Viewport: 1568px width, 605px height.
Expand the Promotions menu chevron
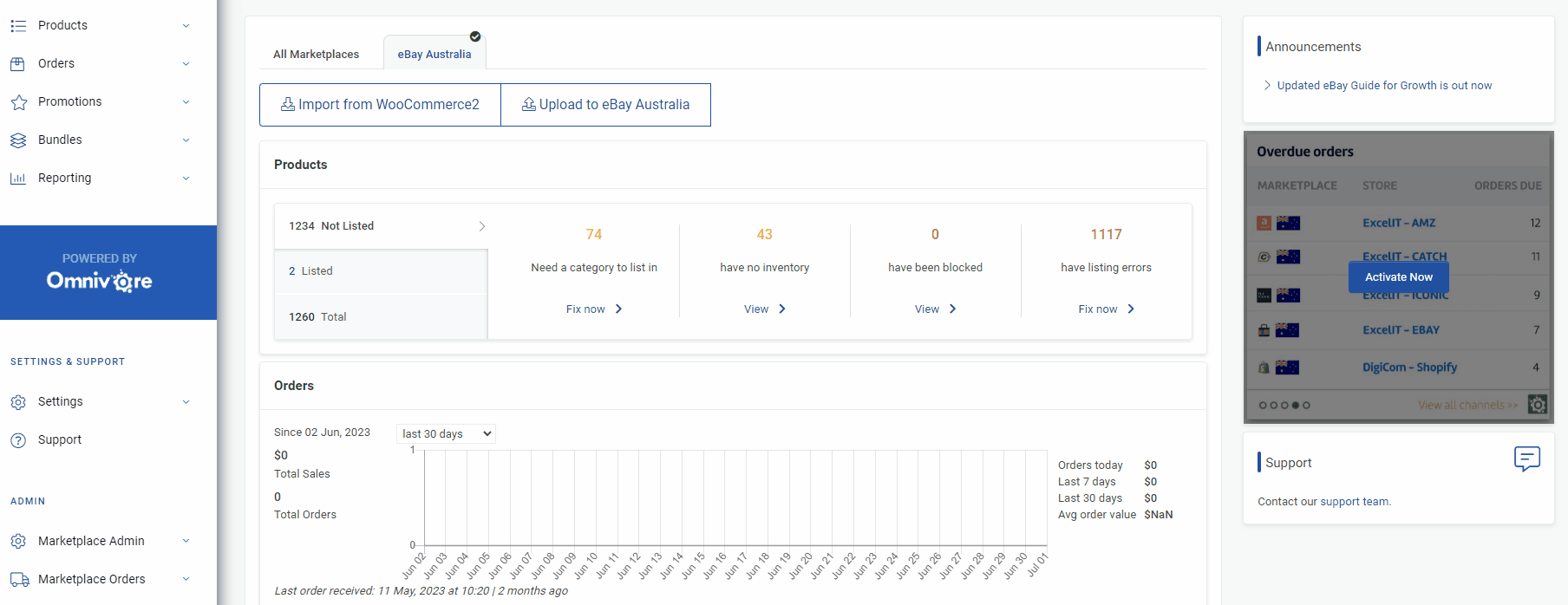tap(186, 102)
